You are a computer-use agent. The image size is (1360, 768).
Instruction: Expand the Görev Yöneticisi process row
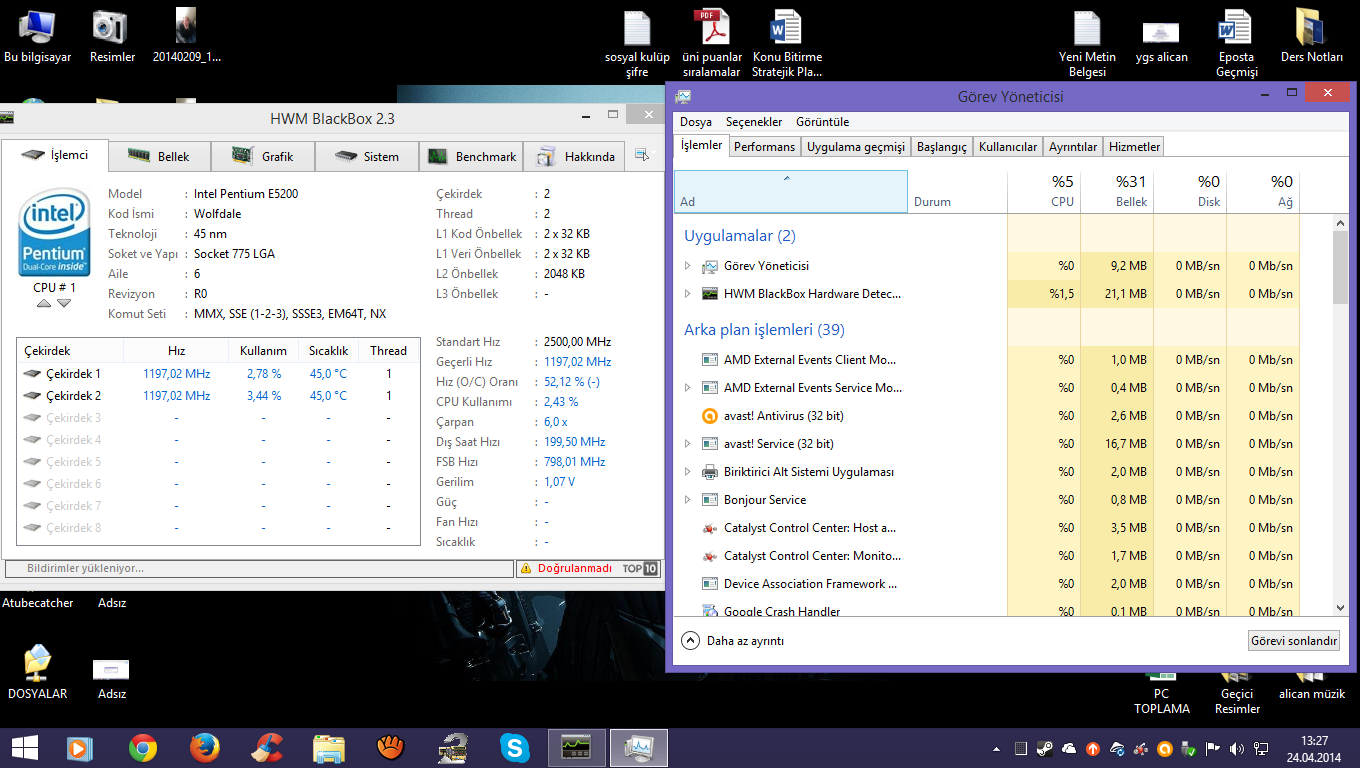pos(687,266)
